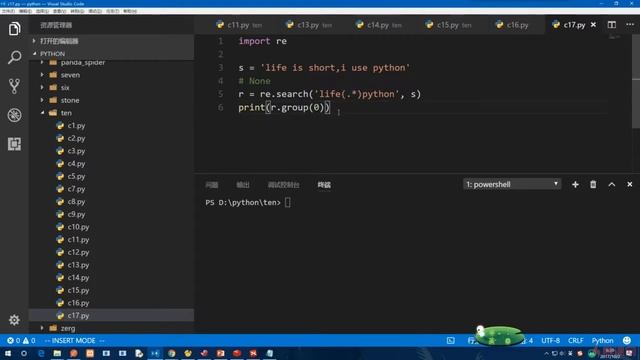Screen dimensions: 640x360
Task: Expand the six folder
Action: tap(65, 88)
